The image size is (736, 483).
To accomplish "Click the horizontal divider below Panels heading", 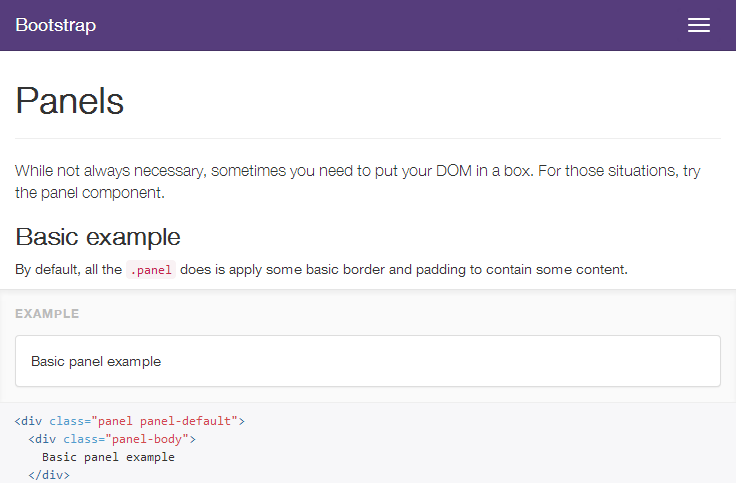I will [x=367, y=138].
